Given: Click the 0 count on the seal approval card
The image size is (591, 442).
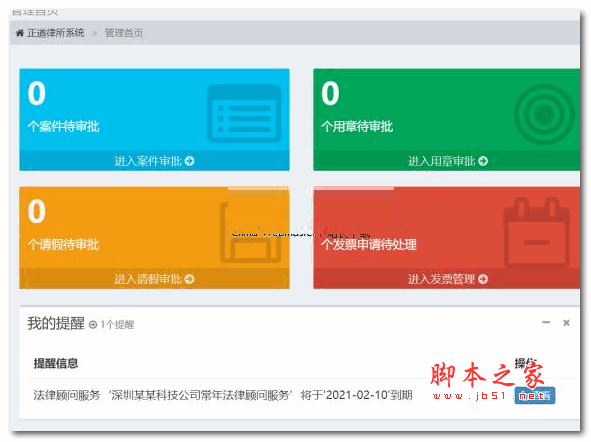Looking at the screenshot, I should coord(330,93).
